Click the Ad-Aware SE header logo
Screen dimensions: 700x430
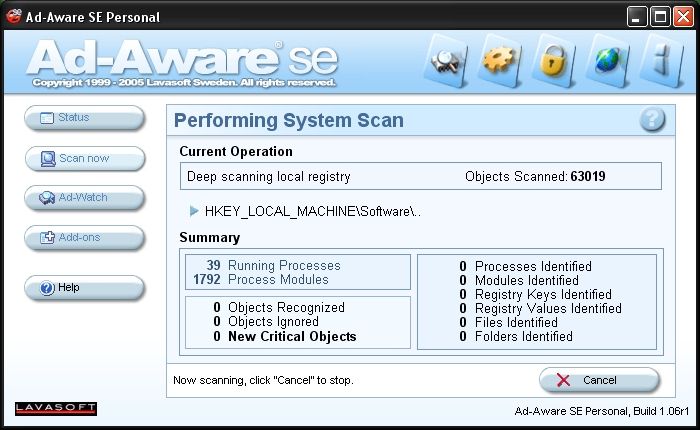182,63
